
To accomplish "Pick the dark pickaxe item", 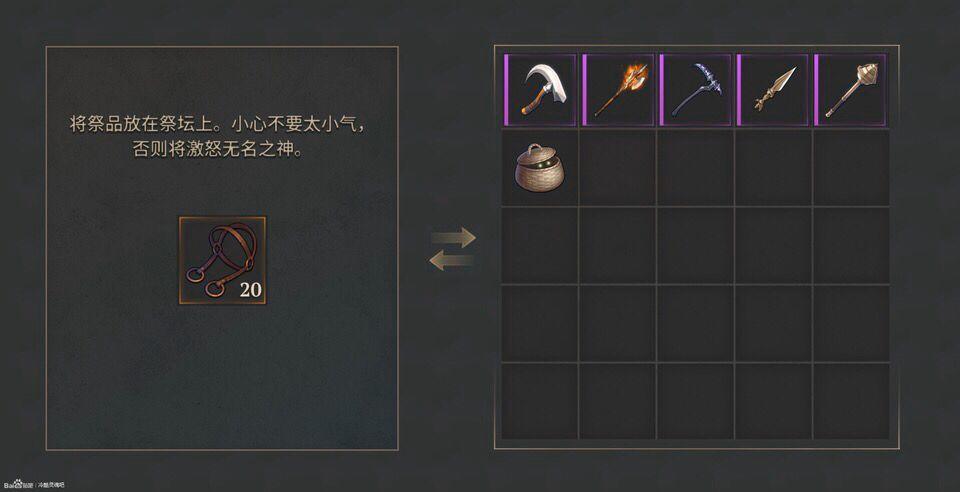I will pyautogui.click(x=696, y=90).
